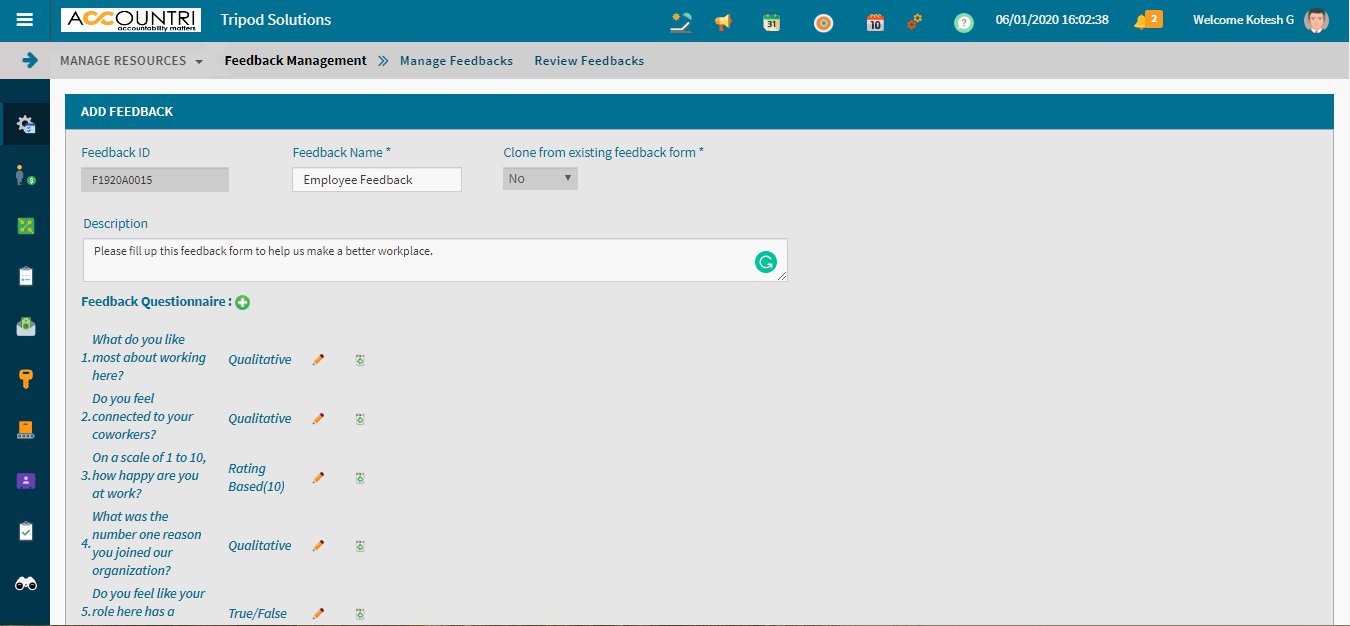The image size is (1350, 626).
Task: Select the checked clipboard sidebar icon
Action: point(26,531)
